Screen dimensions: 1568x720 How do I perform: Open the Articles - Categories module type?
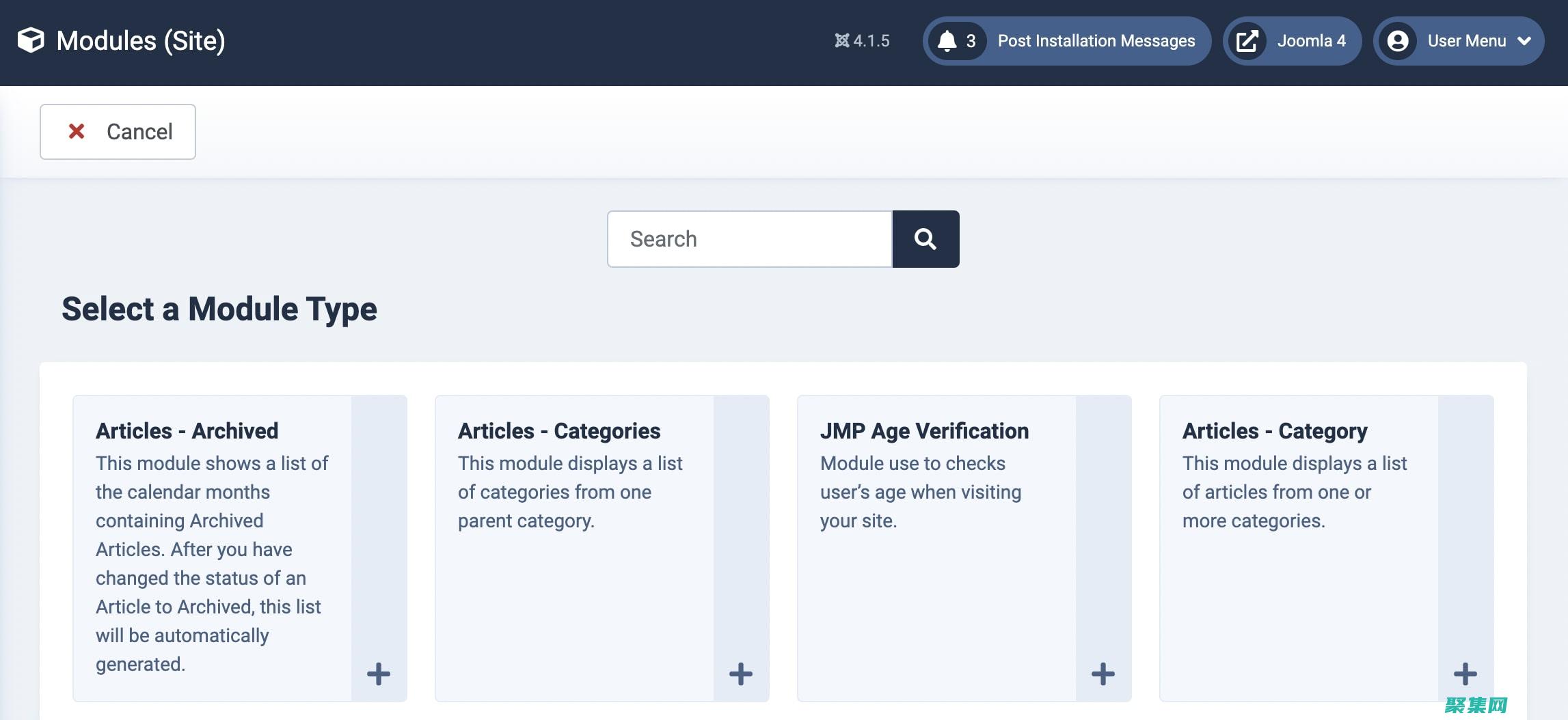[558, 430]
